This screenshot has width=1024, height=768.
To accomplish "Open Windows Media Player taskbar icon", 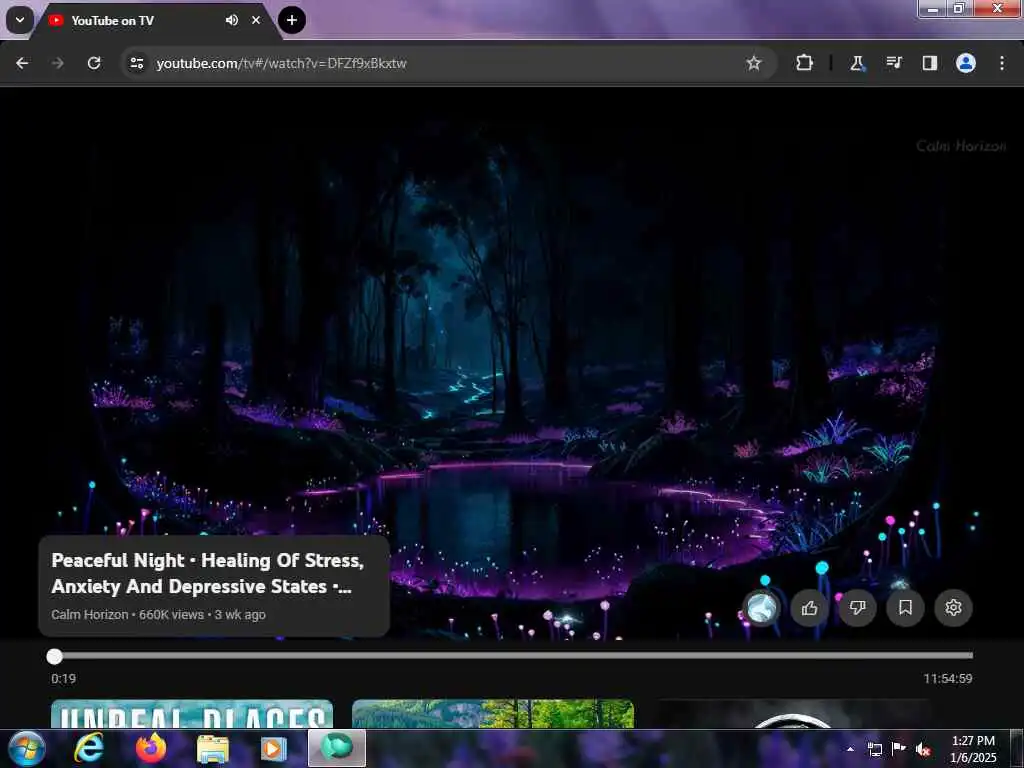I will coord(274,748).
